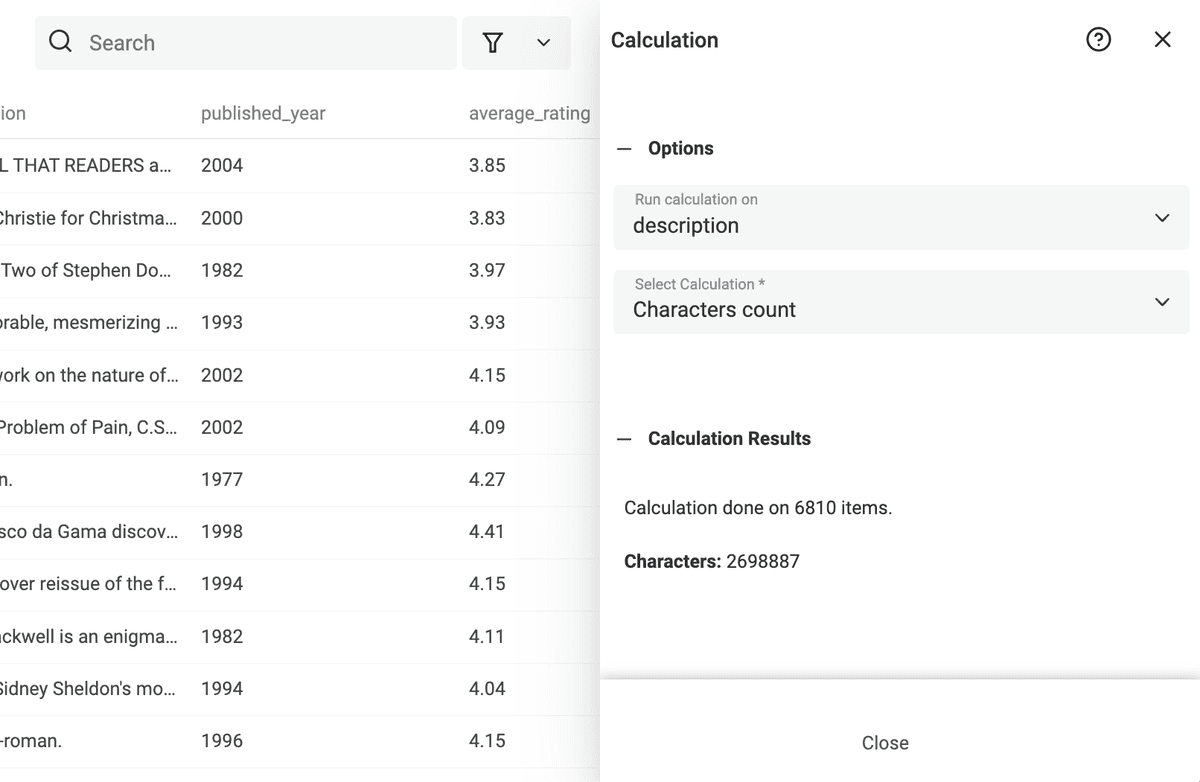Click 'Calculation done on 6810 items.' text
Image resolution: width=1200 pixels, height=782 pixels.
coord(758,508)
